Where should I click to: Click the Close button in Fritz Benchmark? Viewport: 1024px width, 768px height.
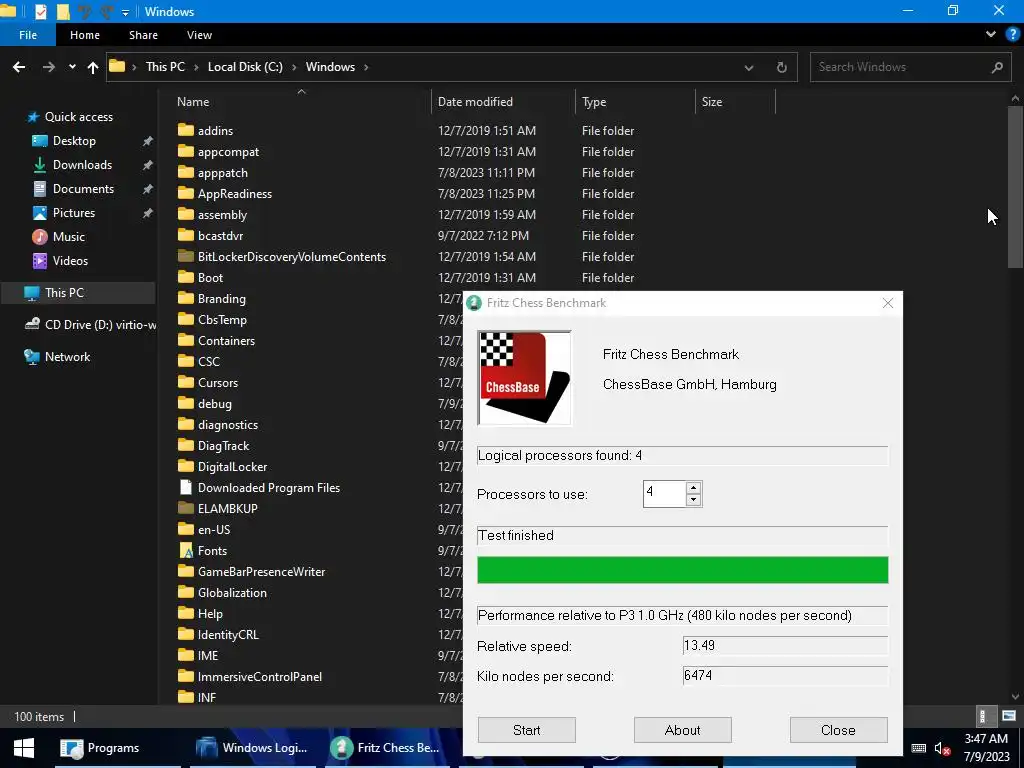pyautogui.click(x=839, y=730)
